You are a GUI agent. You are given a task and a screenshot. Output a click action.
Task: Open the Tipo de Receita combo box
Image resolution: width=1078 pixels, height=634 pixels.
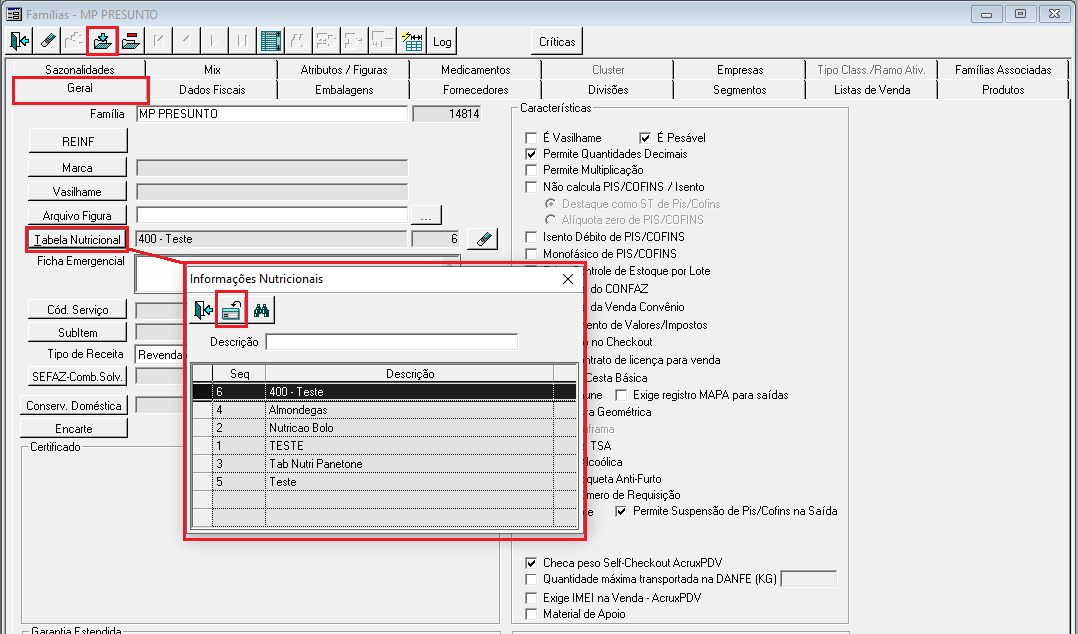(160, 355)
